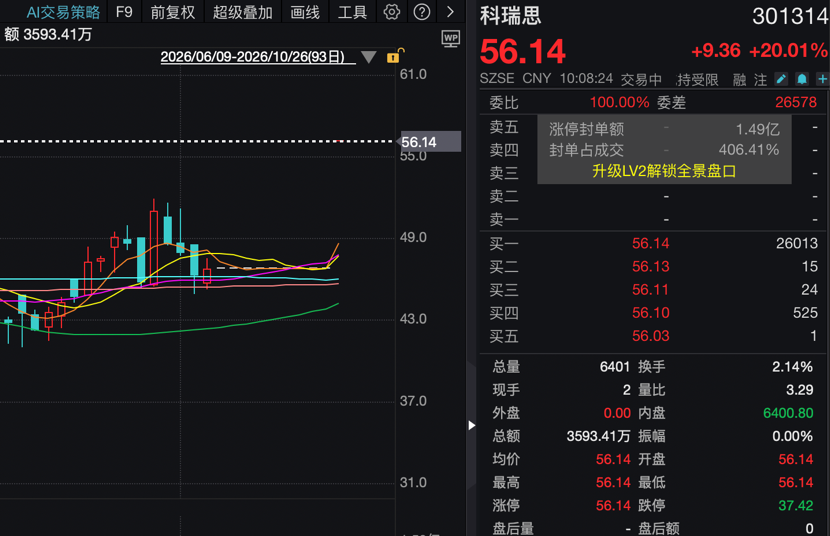Click 内盘 value 6400.80

[x=788, y=413]
